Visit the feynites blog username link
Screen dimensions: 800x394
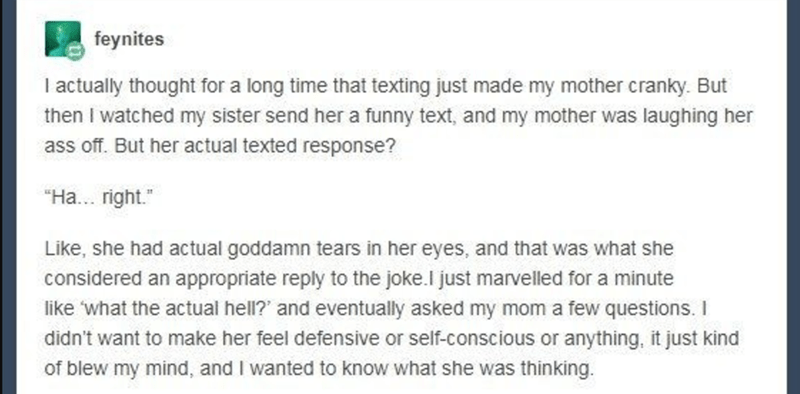tap(129, 39)
